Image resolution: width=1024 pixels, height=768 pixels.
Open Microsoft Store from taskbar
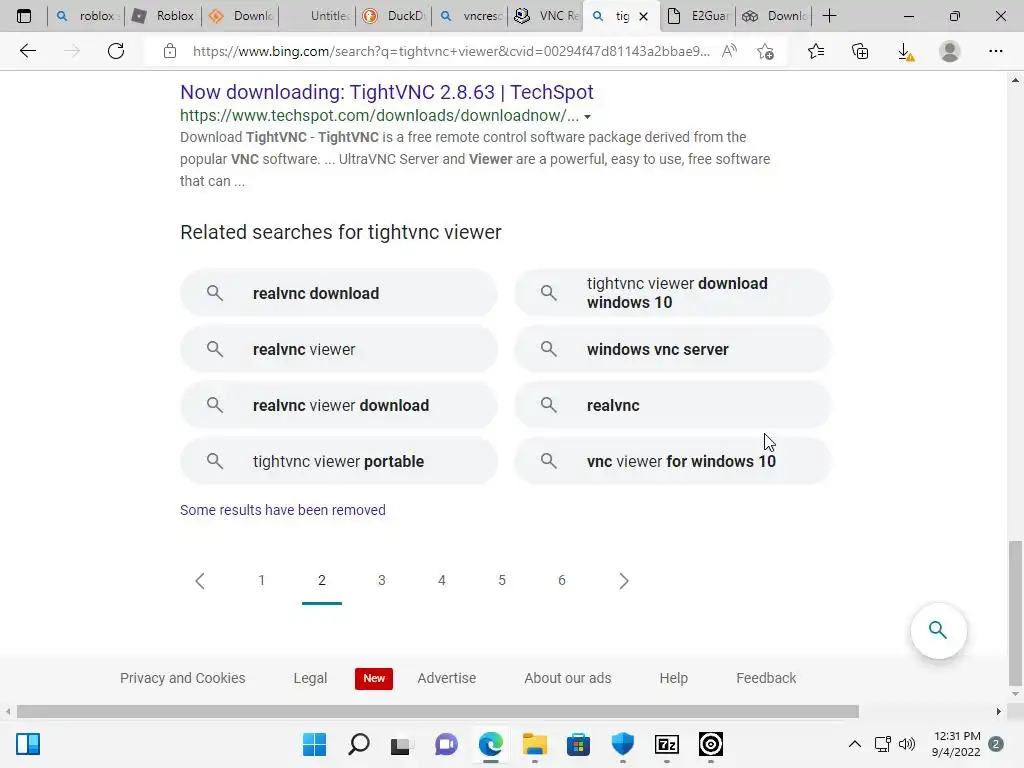tap(578, 744)
